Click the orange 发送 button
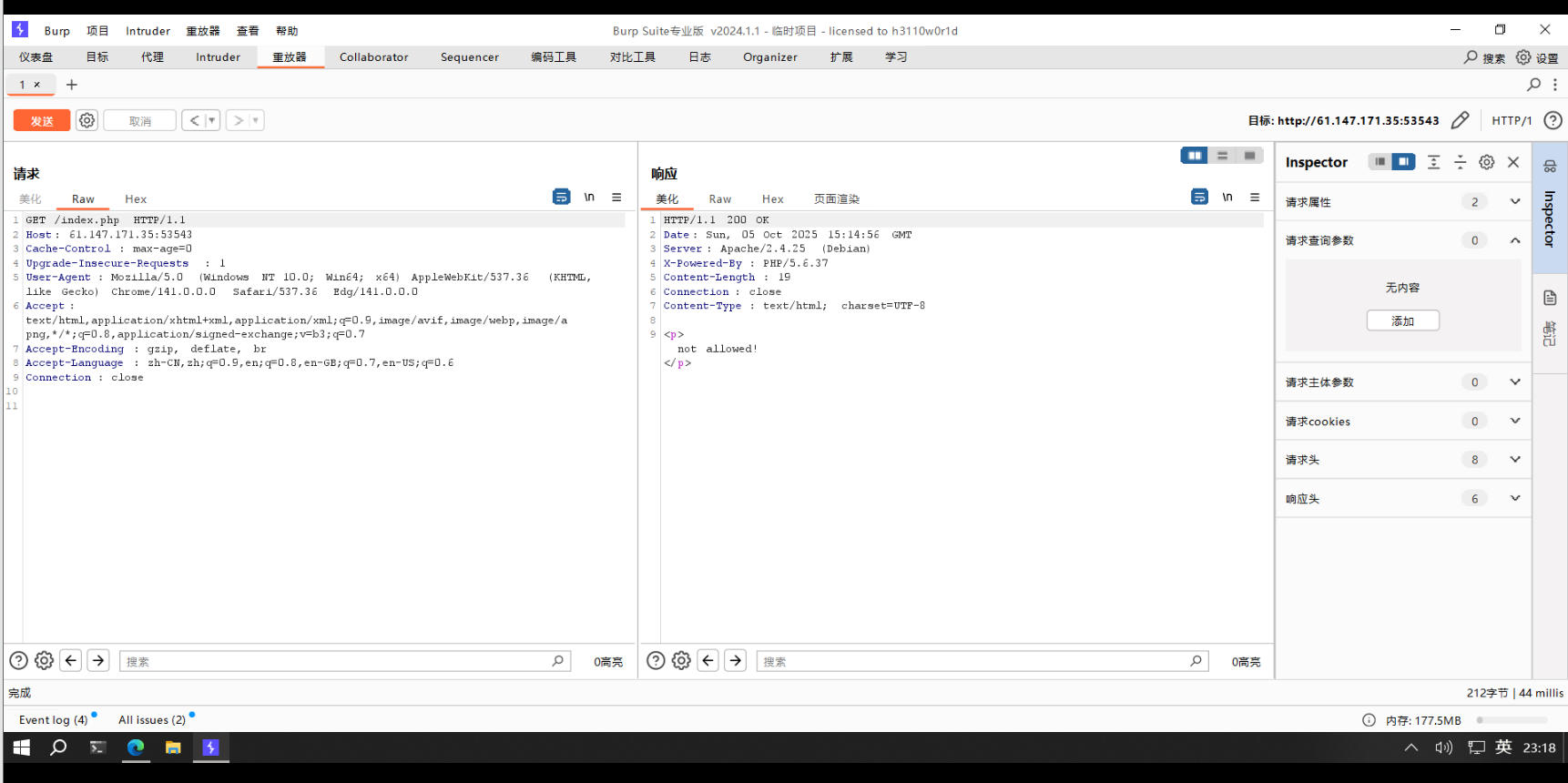 tap(42, 120)
